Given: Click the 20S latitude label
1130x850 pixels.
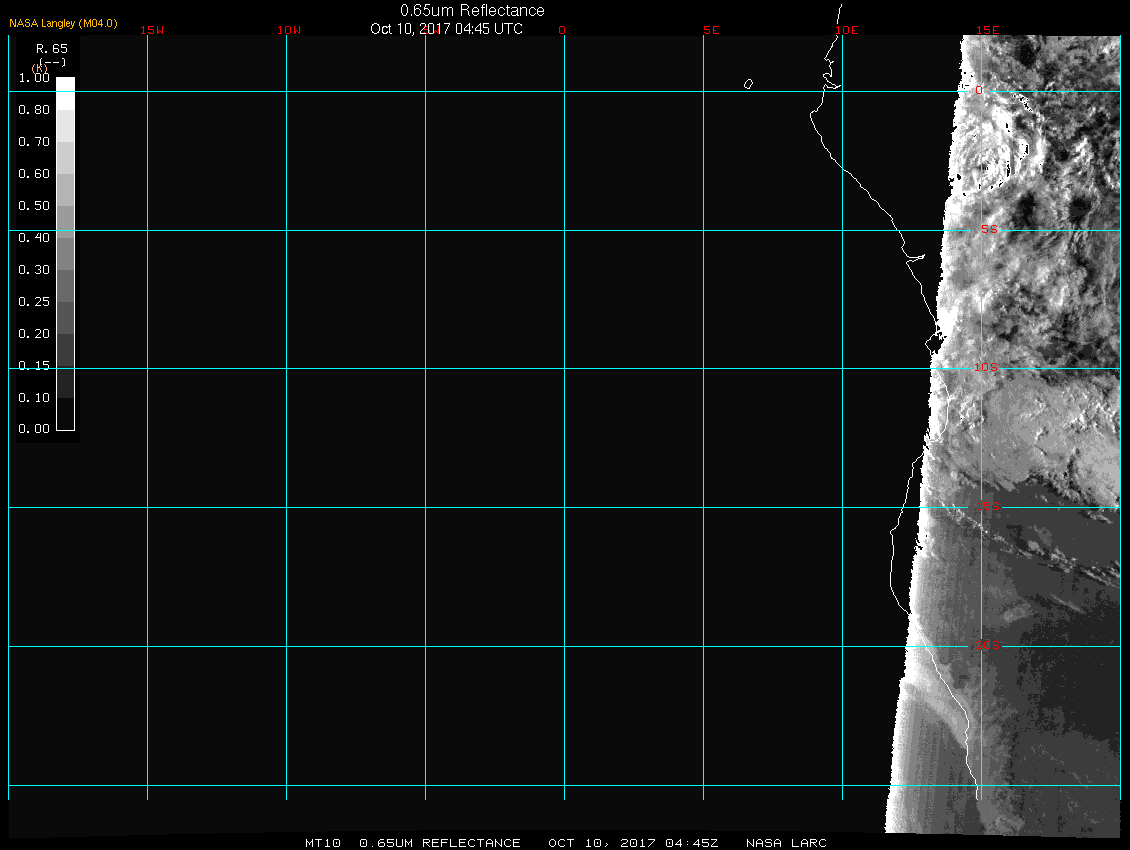Looking at the screenshot, I should pyautogui.click(x=986, y=646).
